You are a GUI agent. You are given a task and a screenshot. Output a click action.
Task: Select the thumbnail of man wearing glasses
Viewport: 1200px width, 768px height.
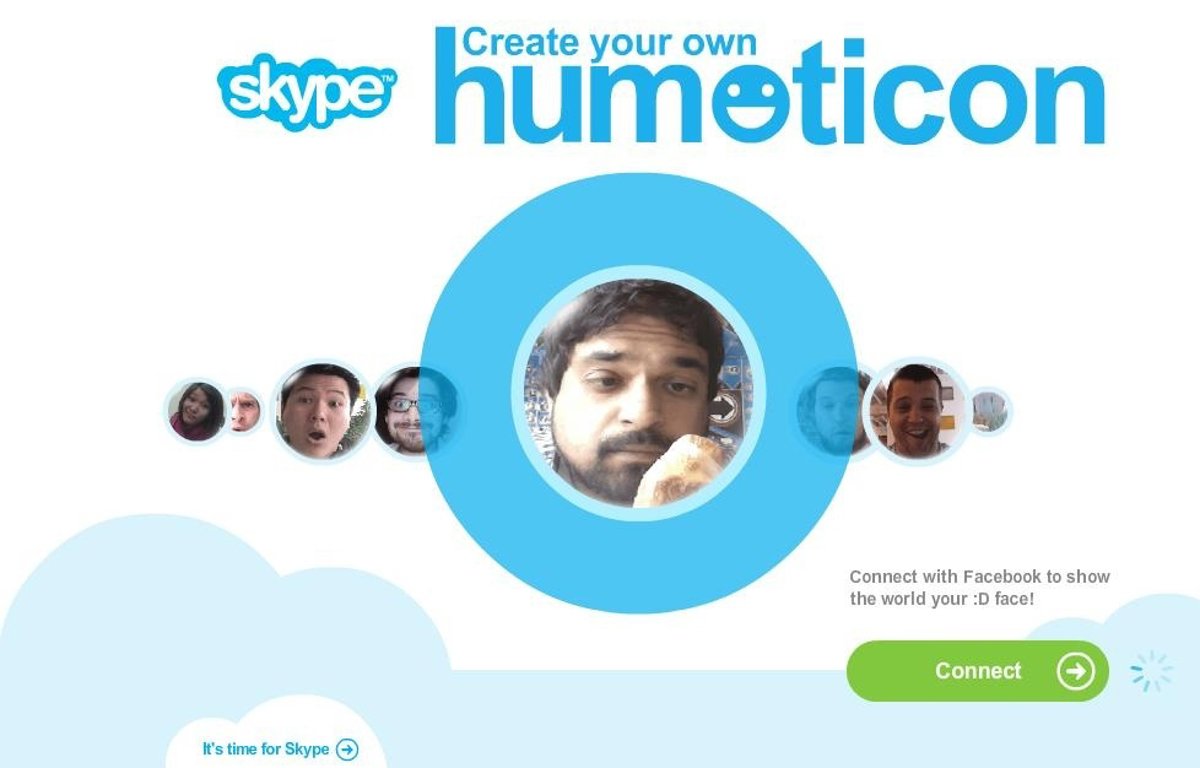tap(410, 410)
